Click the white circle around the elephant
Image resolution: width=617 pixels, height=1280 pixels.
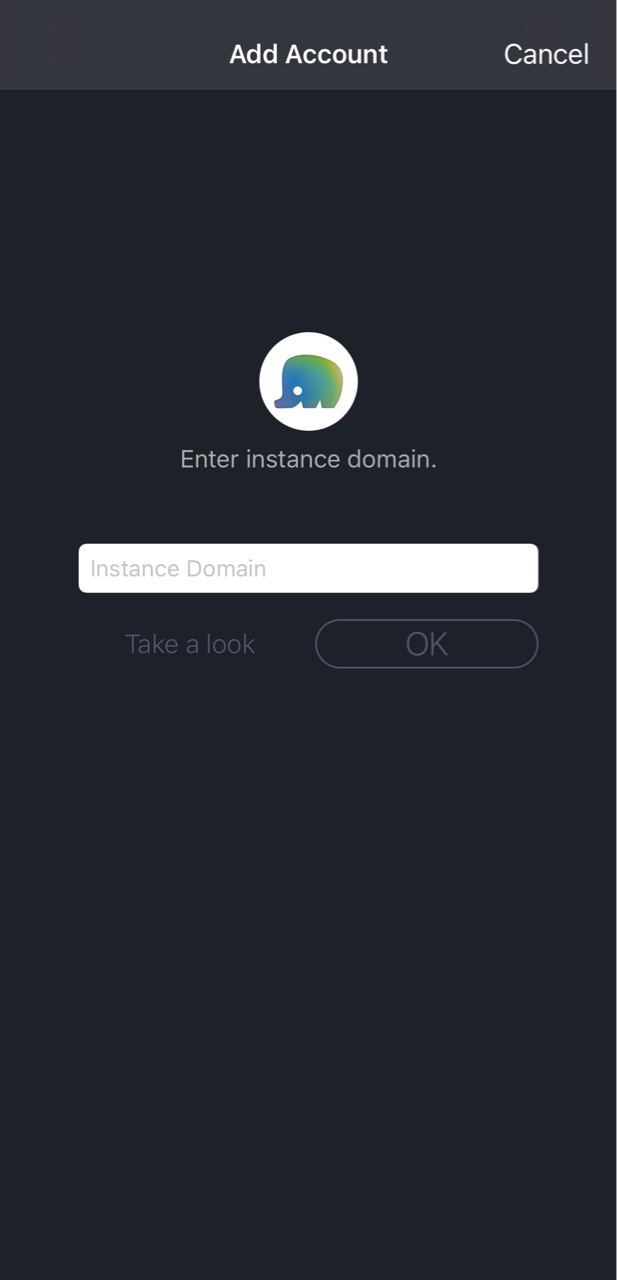pos(309,382)
